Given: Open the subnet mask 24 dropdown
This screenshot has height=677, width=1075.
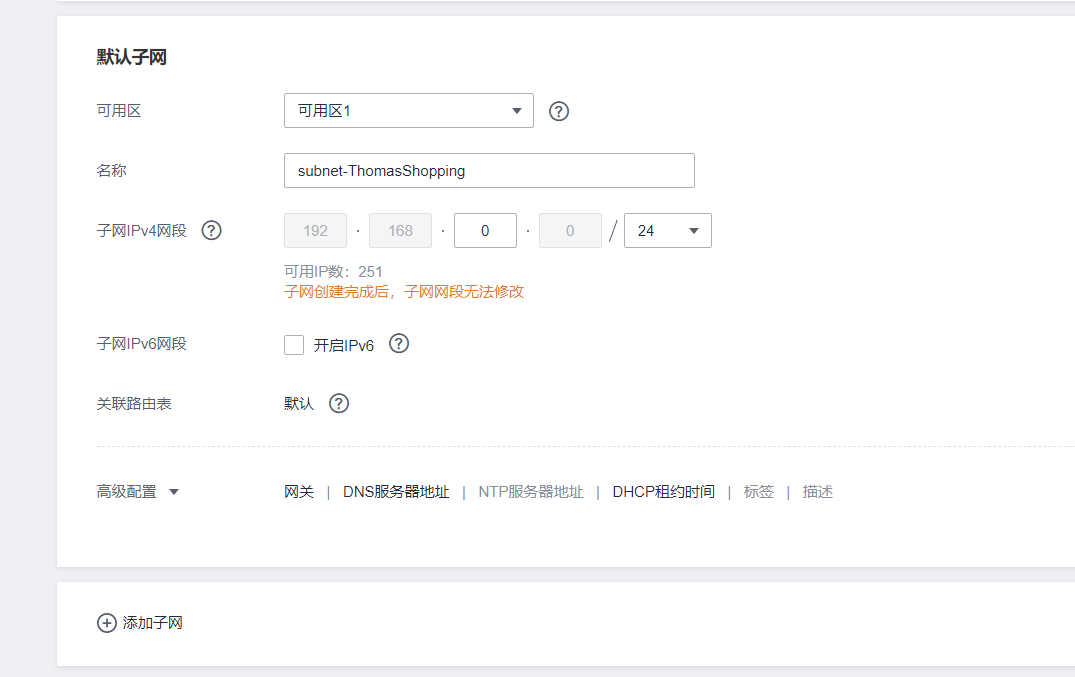Looking at the screenshot, I should 667,231.
